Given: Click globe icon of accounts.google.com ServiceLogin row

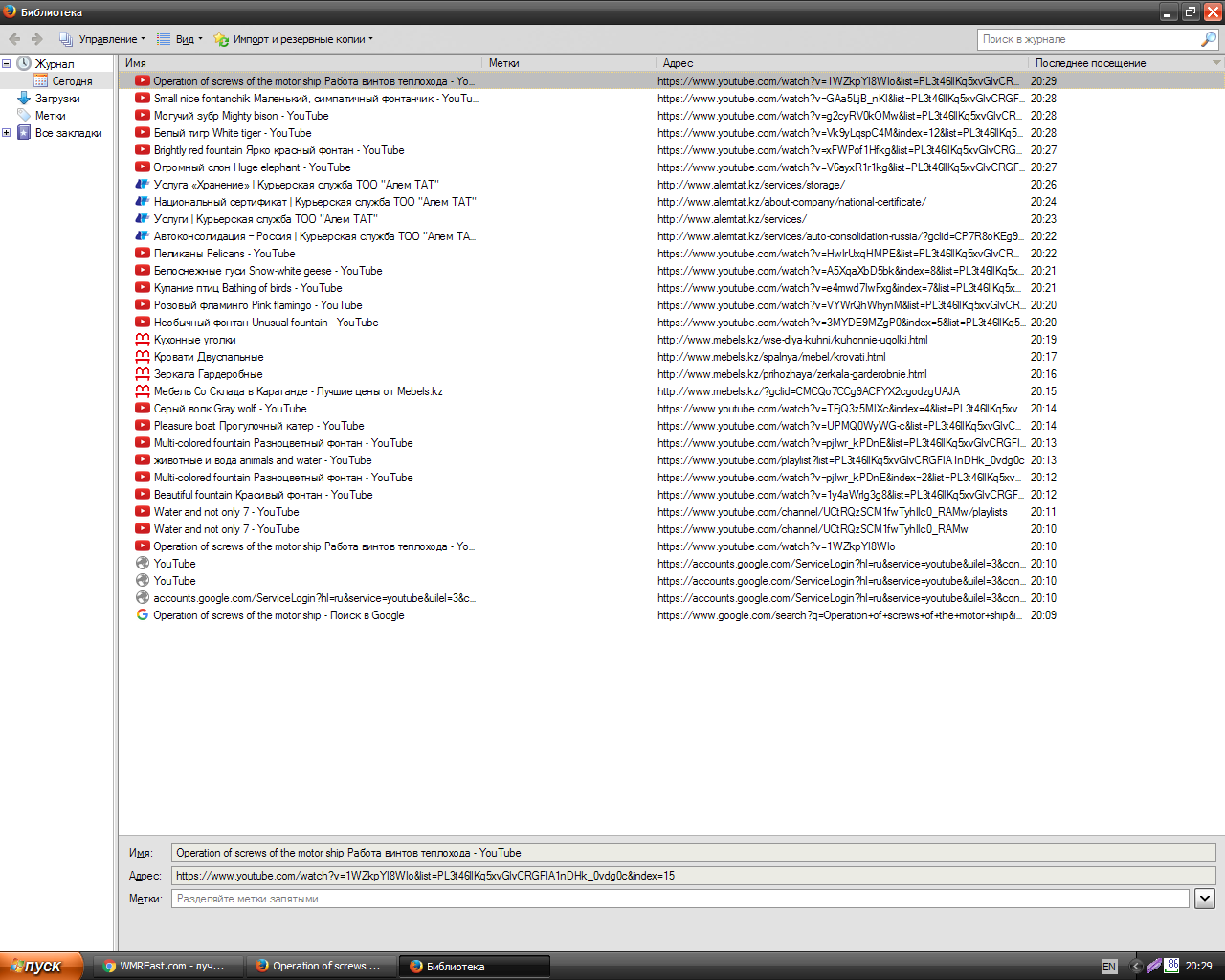Looking at the screenshot, I should tap(143, 598).
